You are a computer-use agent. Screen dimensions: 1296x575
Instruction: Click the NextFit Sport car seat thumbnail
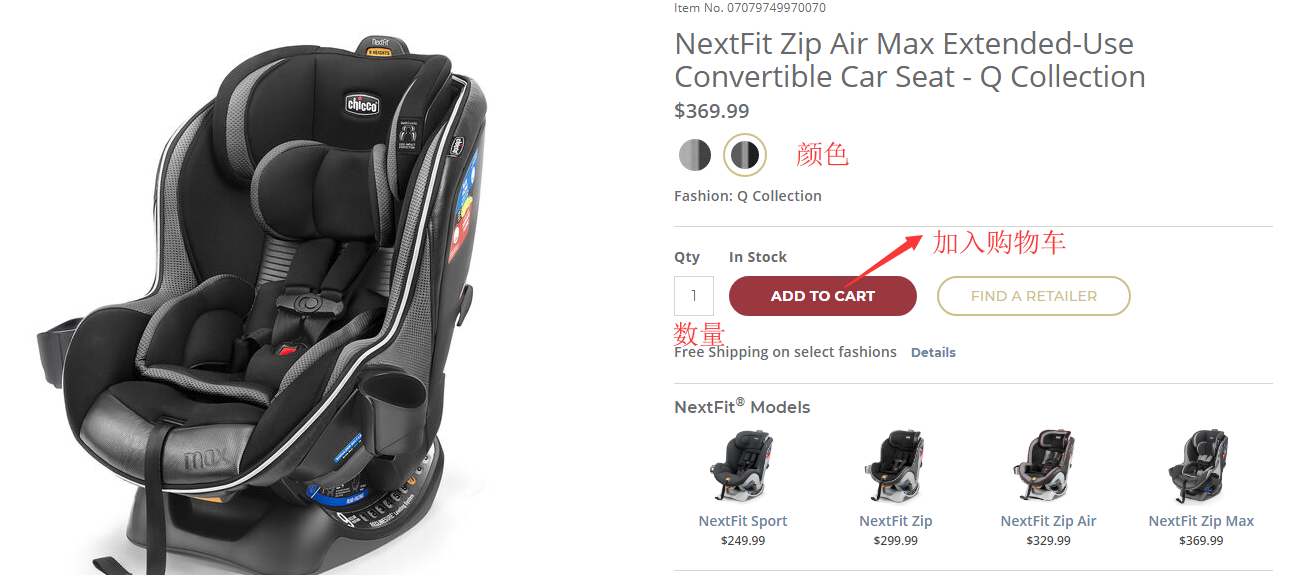pos(742,466)
